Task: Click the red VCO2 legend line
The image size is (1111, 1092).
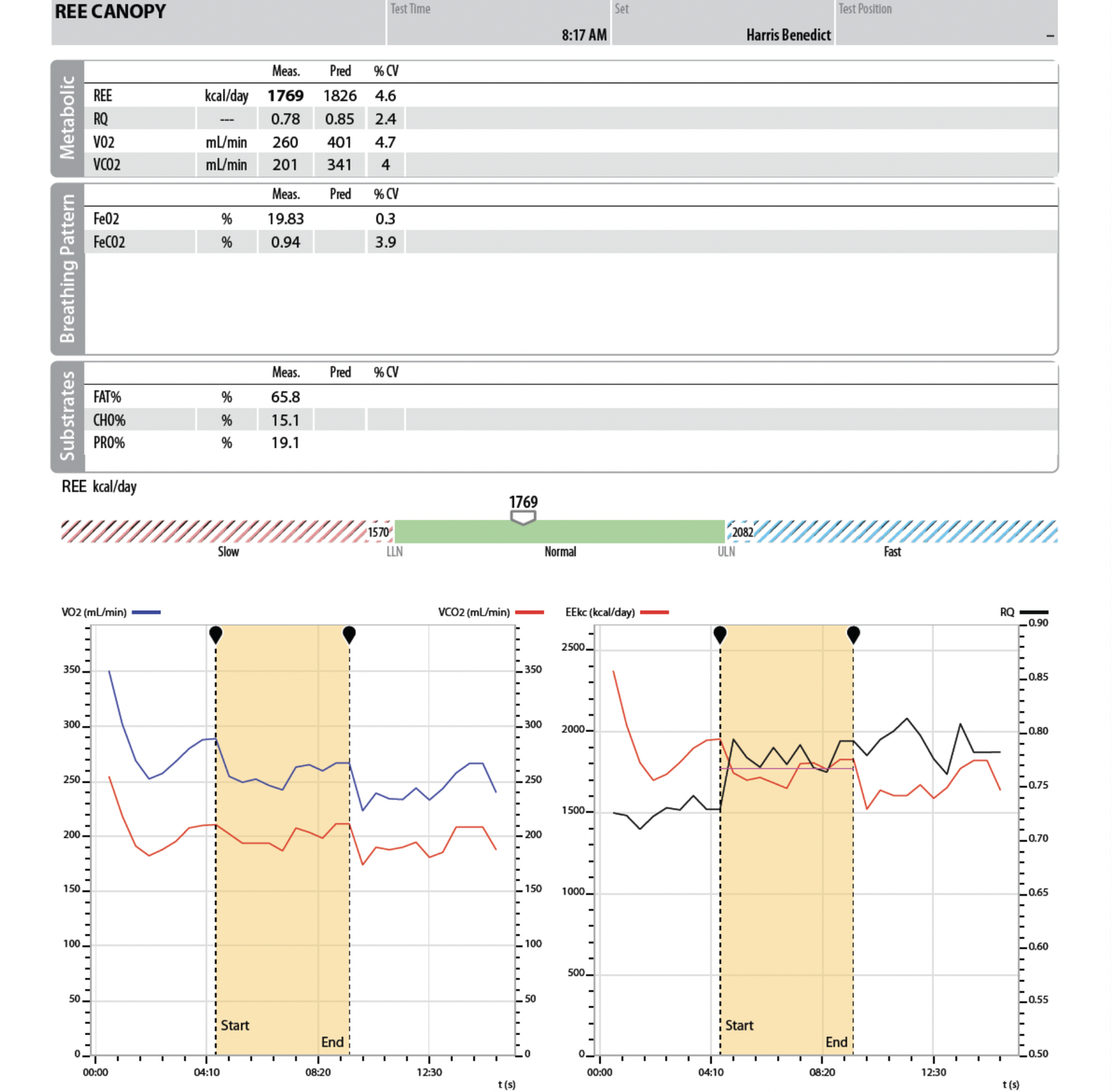Action: (530, 613)
